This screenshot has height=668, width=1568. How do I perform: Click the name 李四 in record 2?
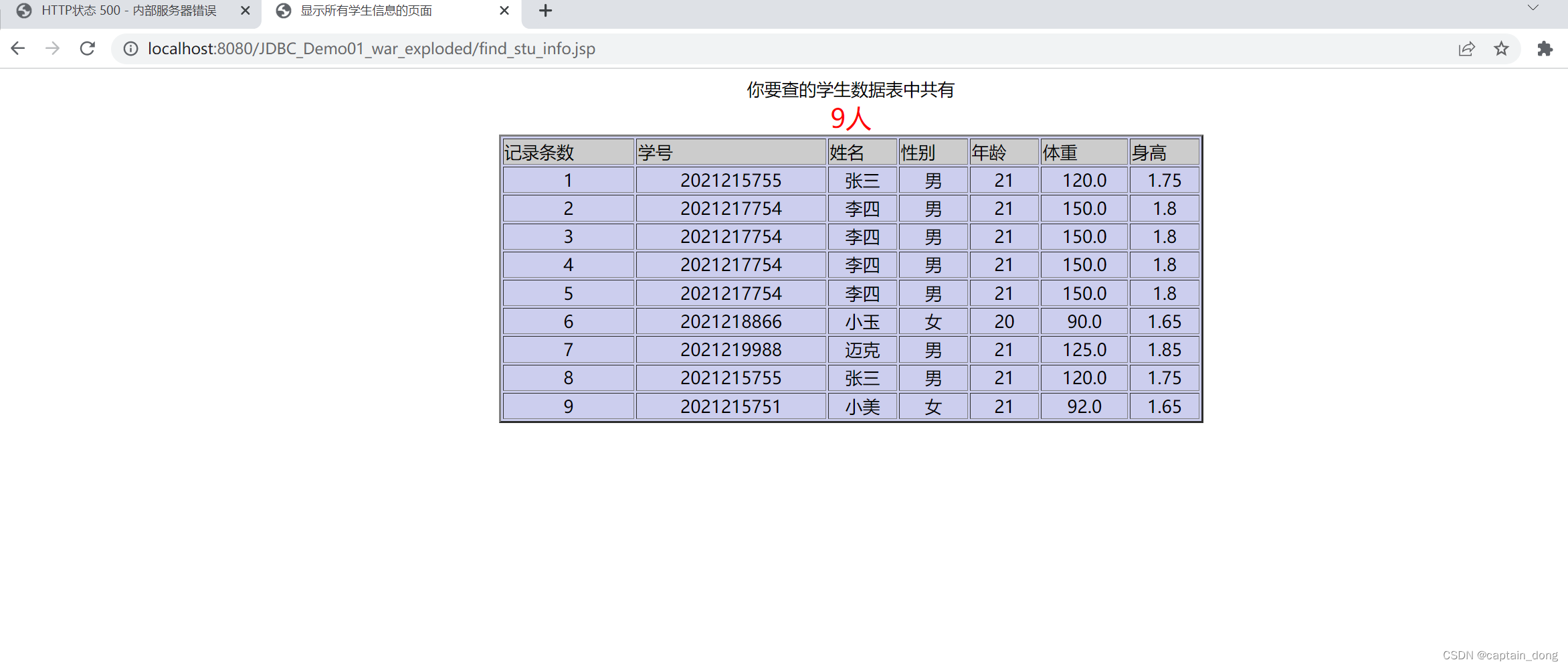coord(862,208)
